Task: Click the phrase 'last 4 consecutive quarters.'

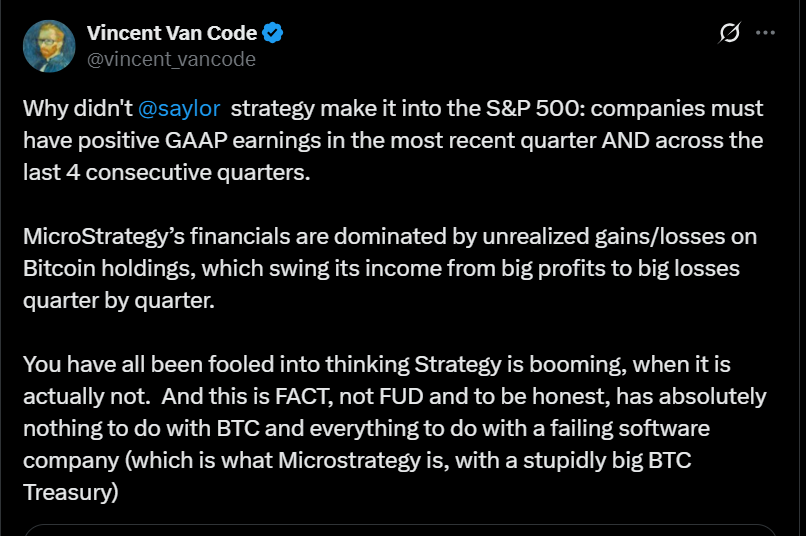Action: click(x=167, y=173)
